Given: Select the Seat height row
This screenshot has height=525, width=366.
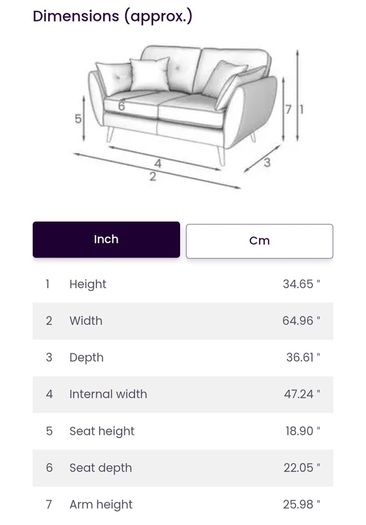Looking at the screenshot, I should 183,431.
